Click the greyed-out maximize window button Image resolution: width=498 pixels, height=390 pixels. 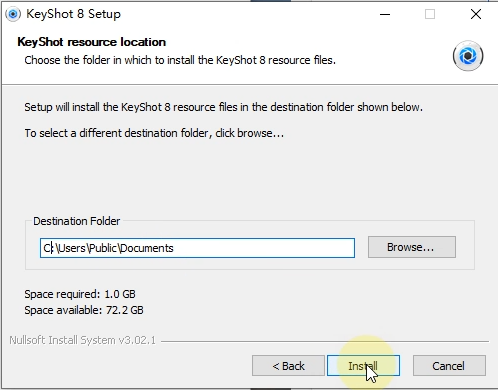click(430, 14)
